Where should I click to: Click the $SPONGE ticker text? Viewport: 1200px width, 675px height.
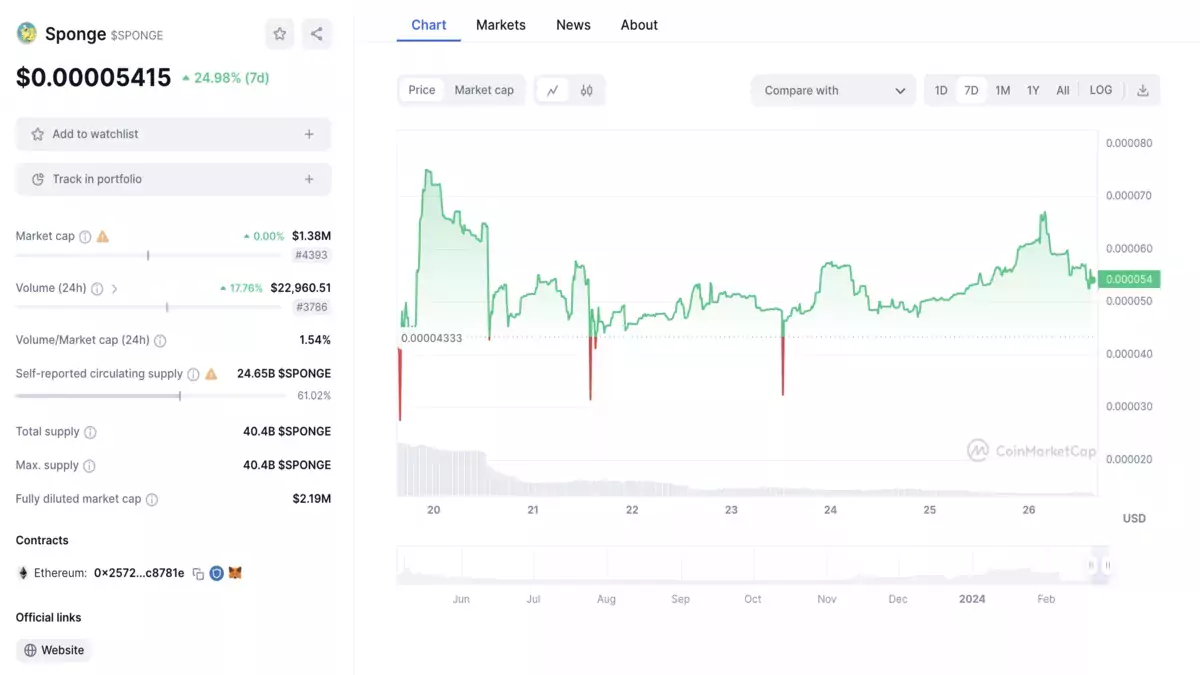(x=137, y=35)
